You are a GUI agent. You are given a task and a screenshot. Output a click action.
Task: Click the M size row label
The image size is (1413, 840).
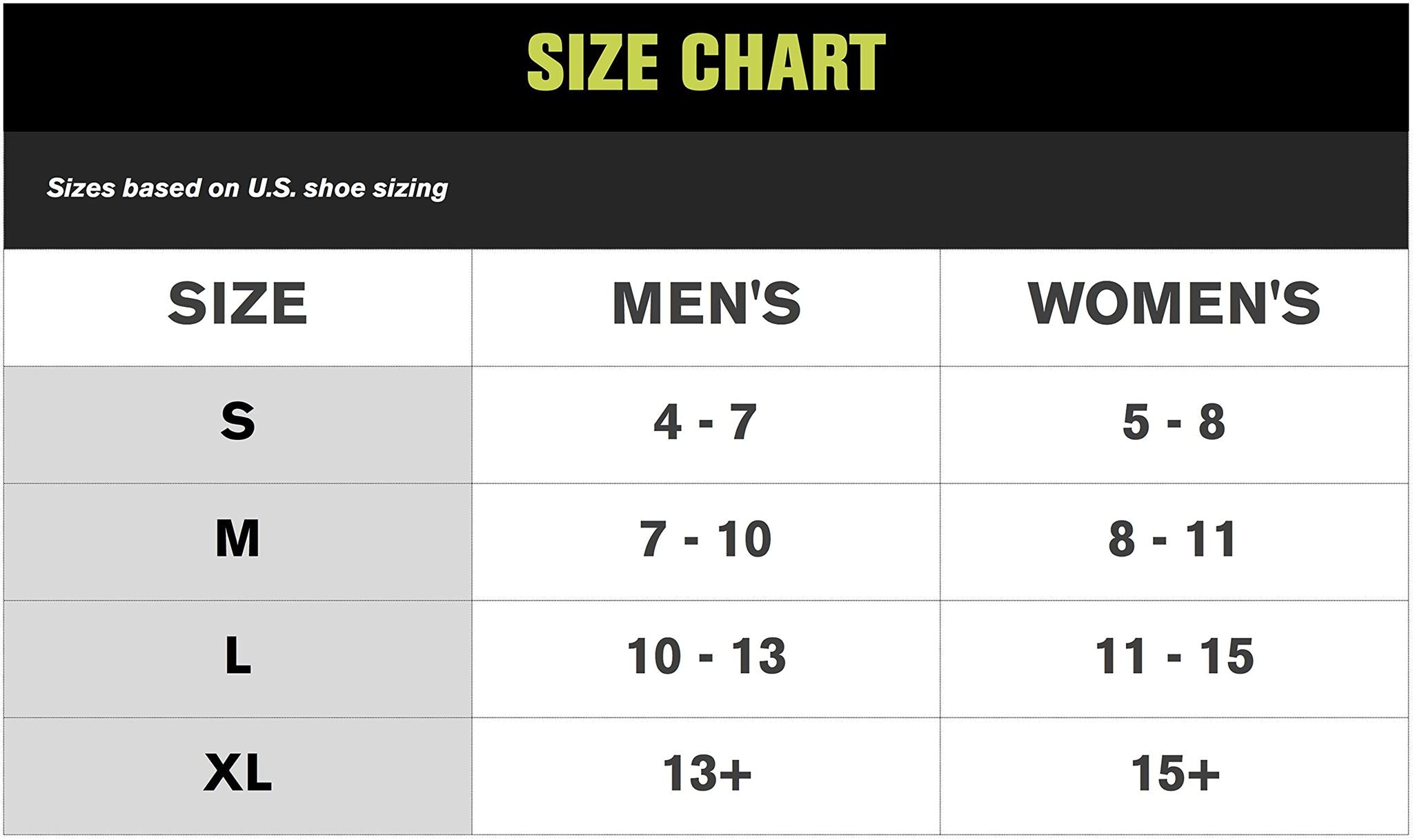click(237, 539)
